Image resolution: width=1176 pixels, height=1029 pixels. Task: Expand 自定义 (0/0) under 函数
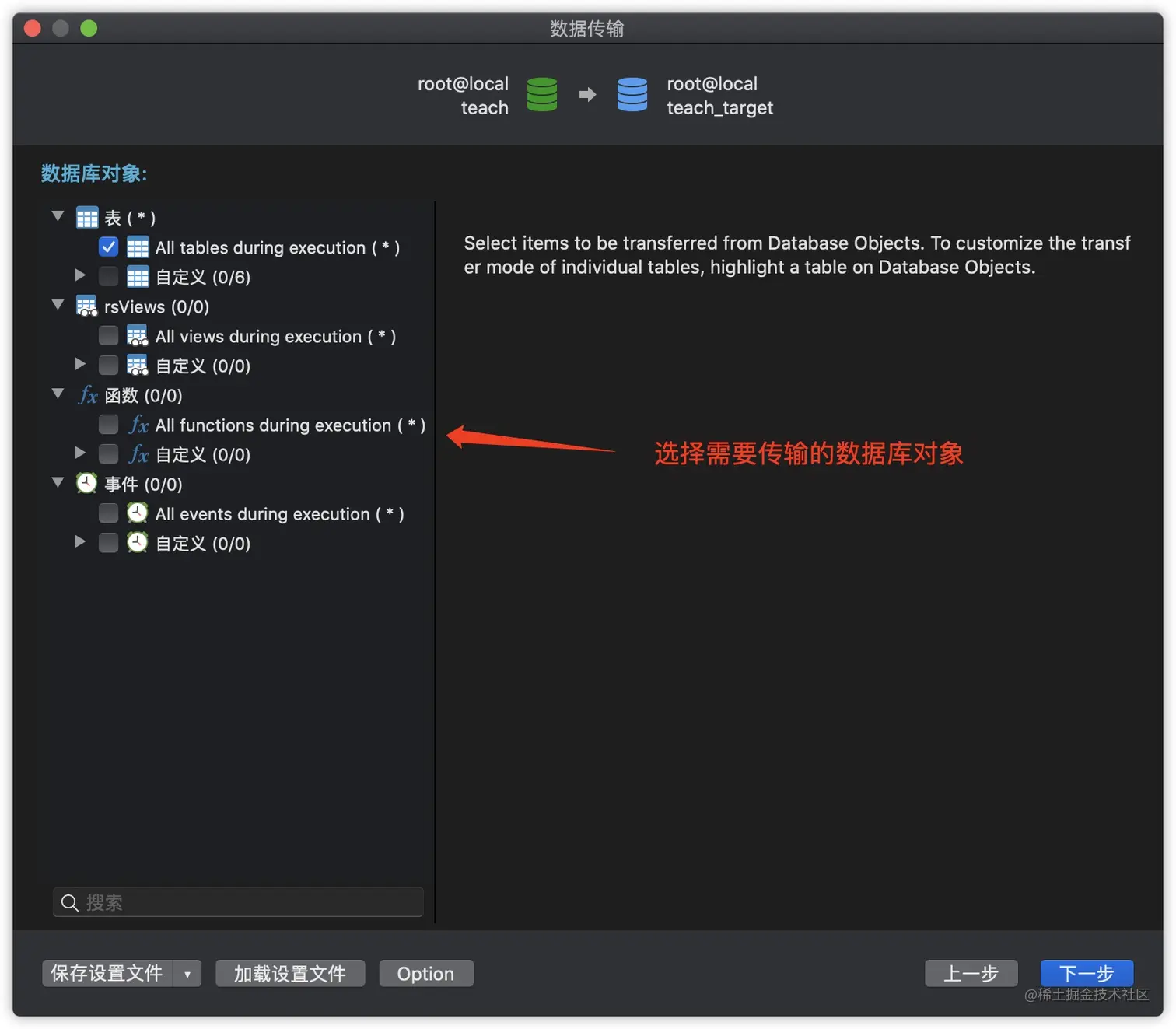[79, 453]
